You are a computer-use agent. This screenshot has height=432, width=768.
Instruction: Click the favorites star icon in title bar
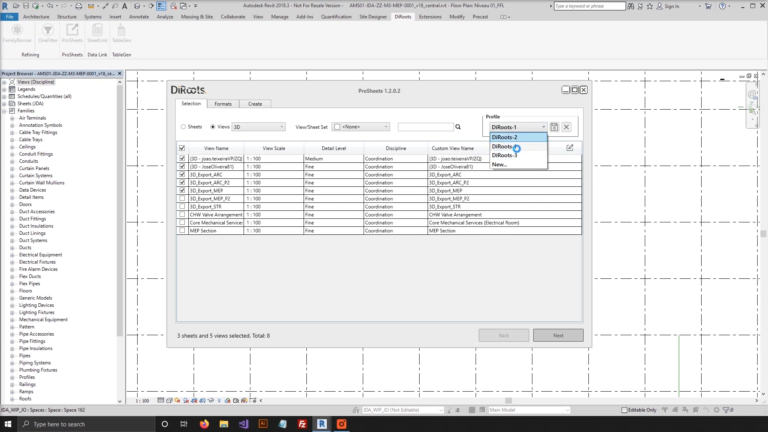649,6
